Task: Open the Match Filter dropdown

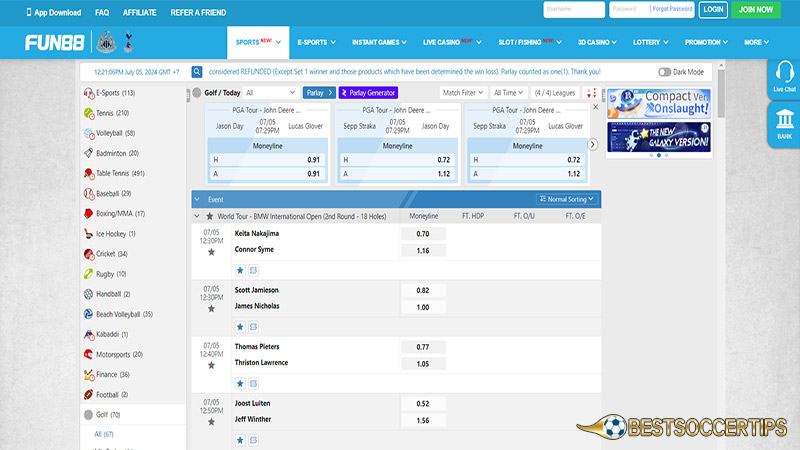Action: coord(463,93)
